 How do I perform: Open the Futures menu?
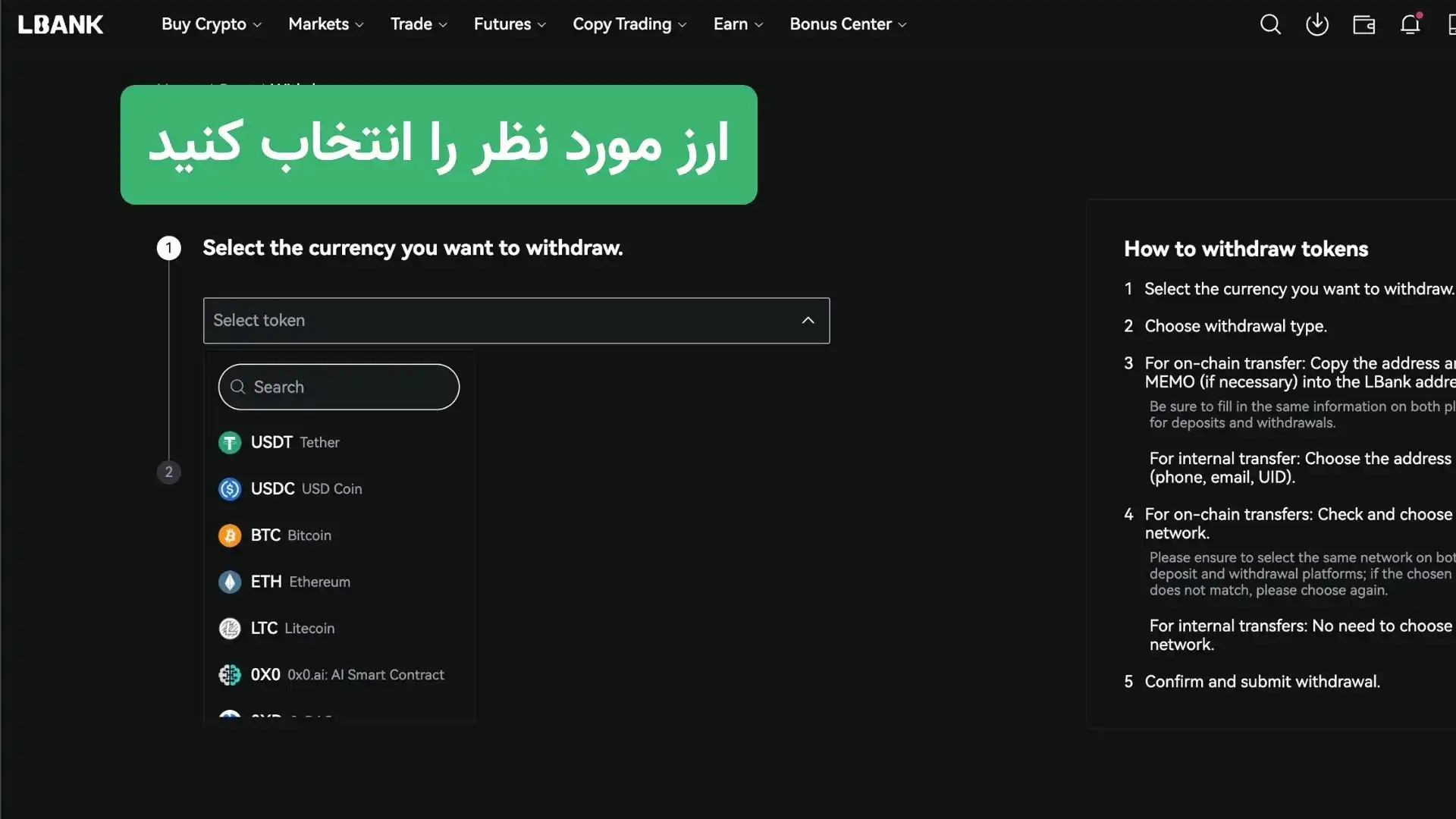509,24
